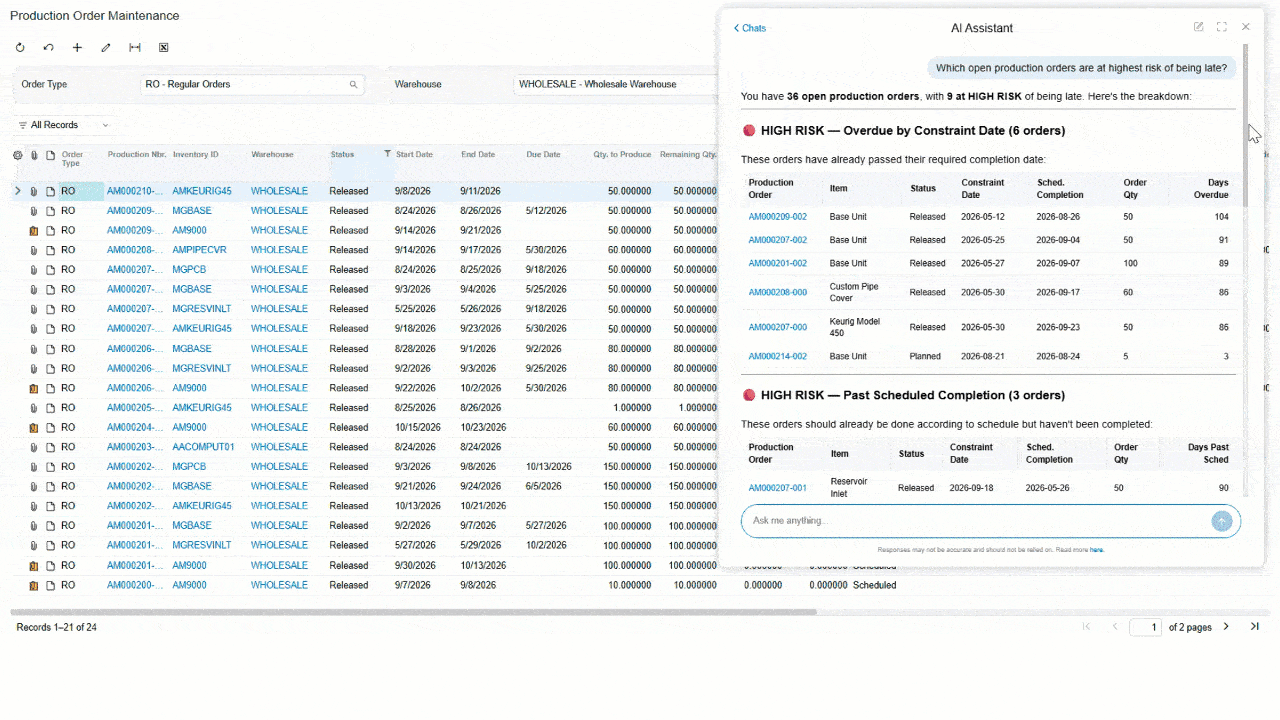Open the AM000204 production number link
The image size is (1280, 720).
(135, 427)
